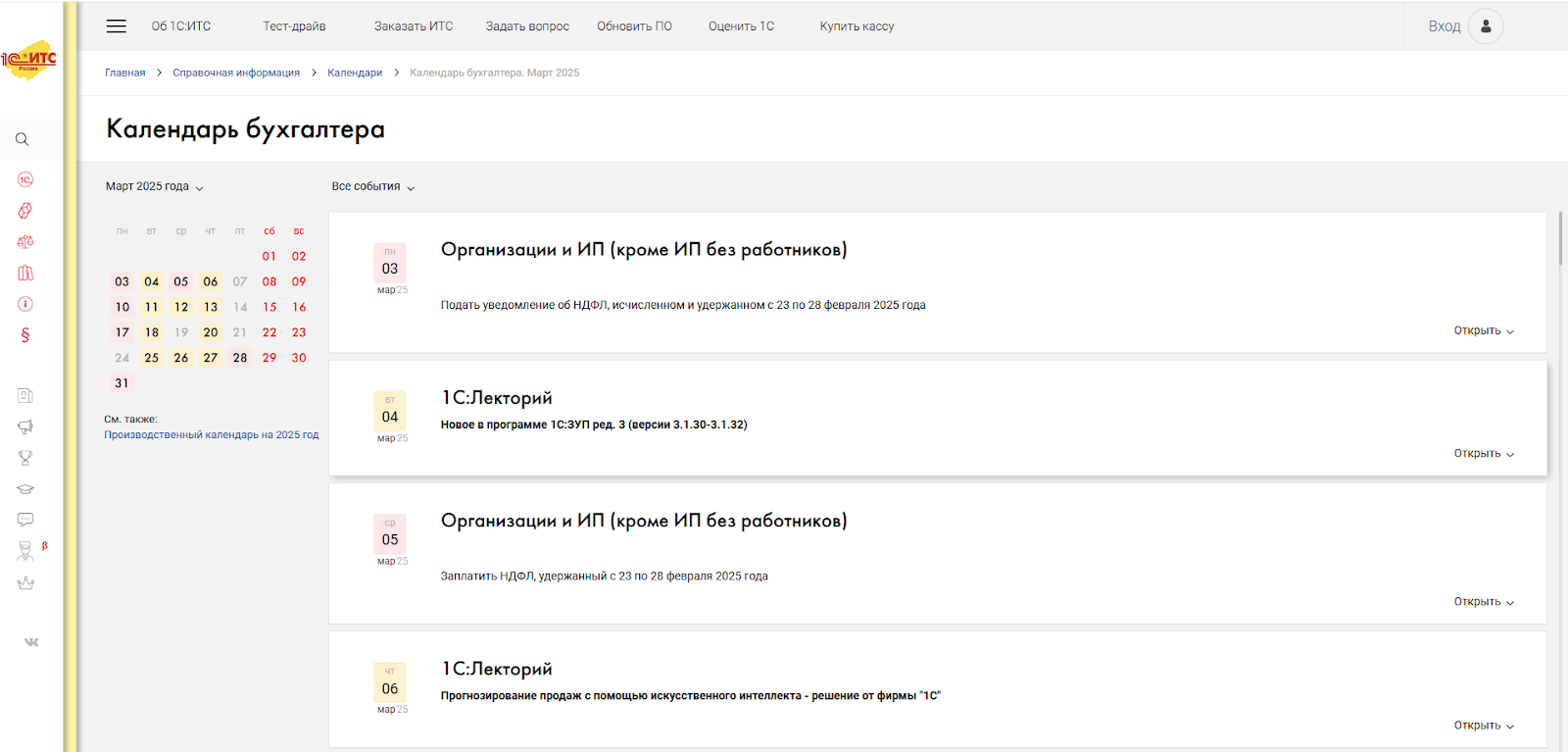The height and width of the screenshot is (752, 1568).
Task: Select day 10 in the calendar
Action: coord(122,307)
